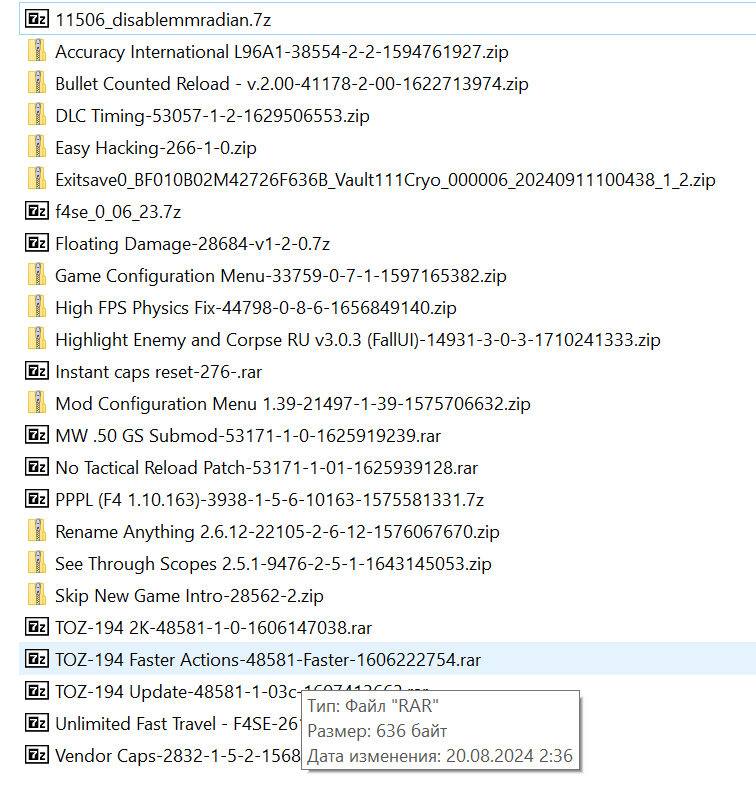Screen dimensions: 756x799
Task: Click the zip icon of Skip New Game Intro
Action: tap(37, 596)
